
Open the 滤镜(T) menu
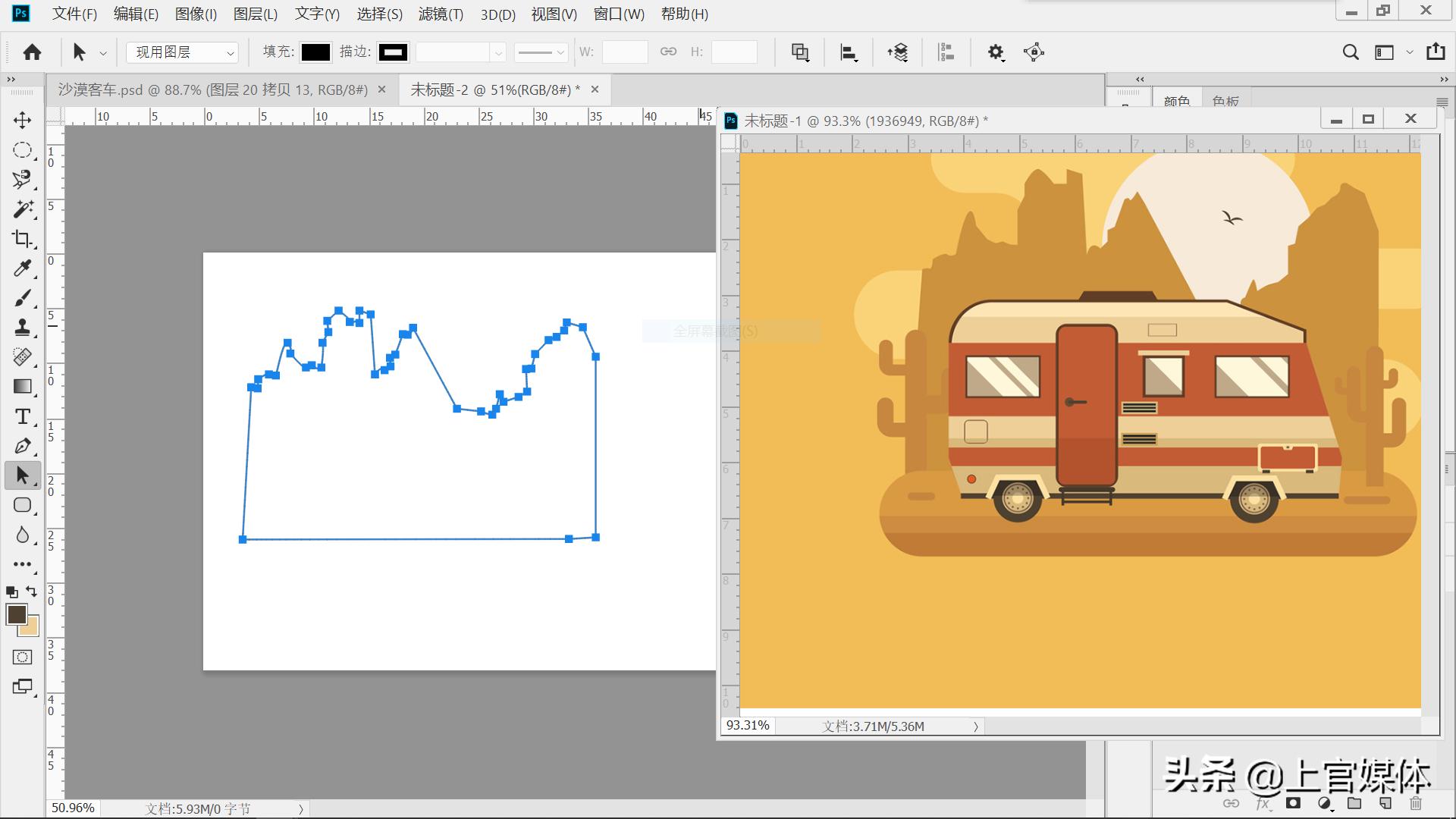tap(440, 14)
